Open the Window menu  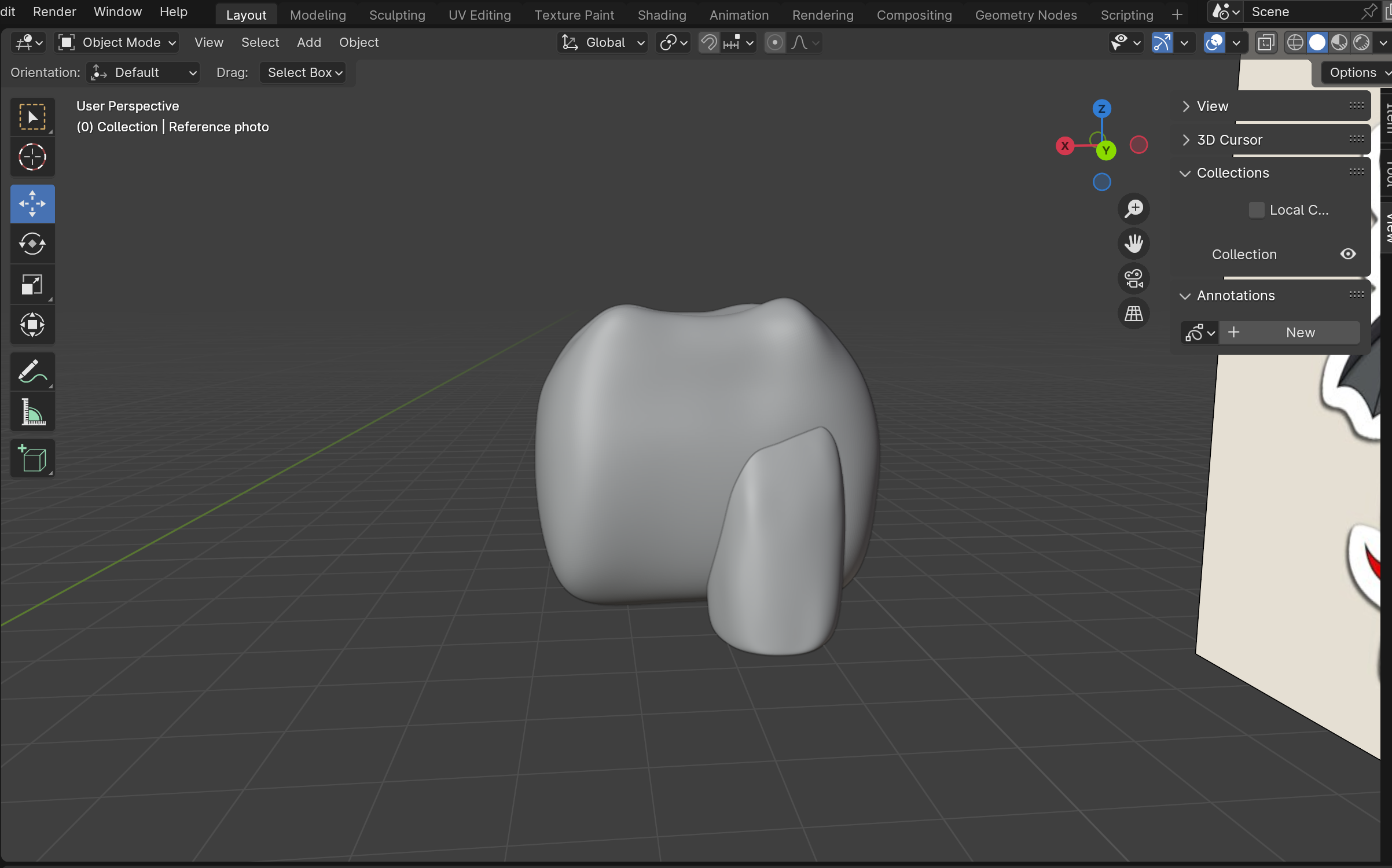(117, 12)
